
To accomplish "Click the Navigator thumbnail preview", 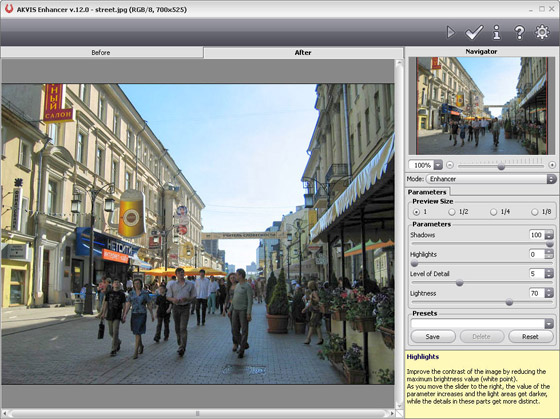I will pyautogui.click(x=482, y=106).
